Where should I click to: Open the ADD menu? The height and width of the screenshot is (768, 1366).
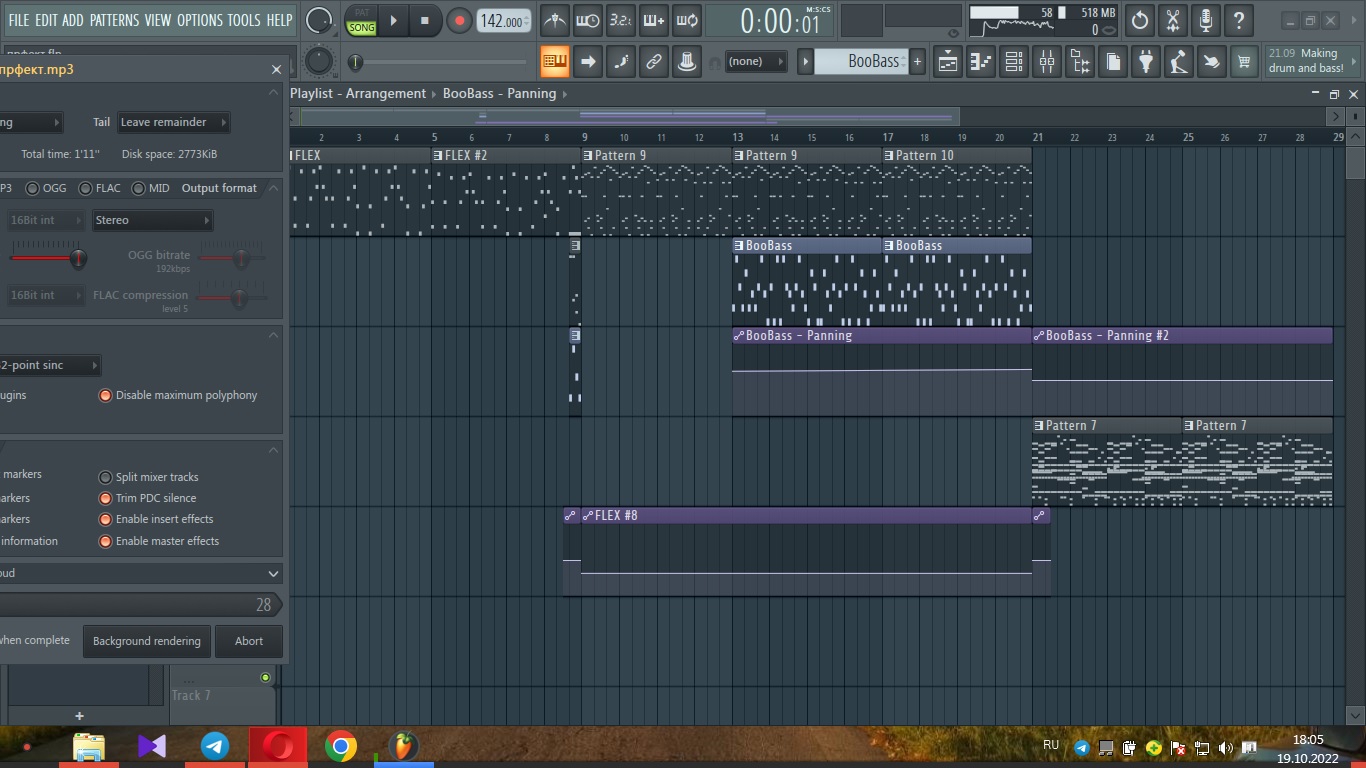tap(73, 20)
